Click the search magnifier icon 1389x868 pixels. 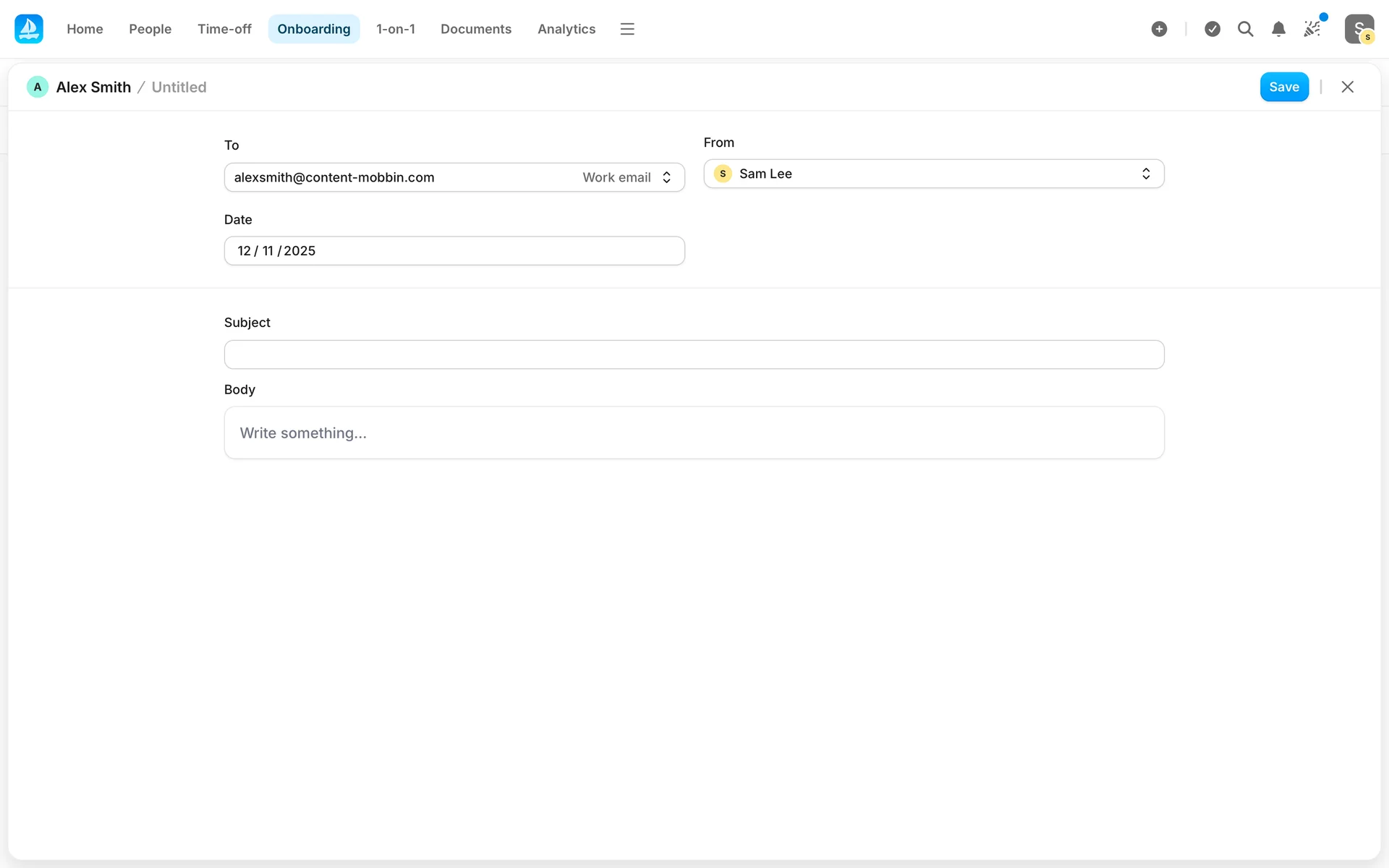pyautogui.click(x=1245, y=29)
